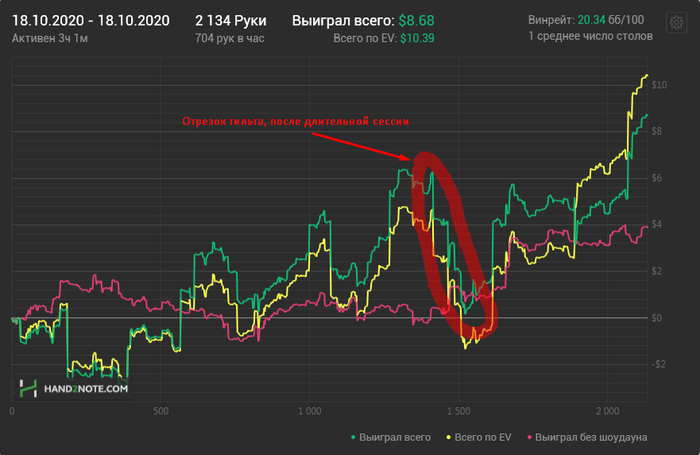Screen dimensions: 700x455
Task: Click the green 'Выиграл всего' legend dot
Action: click(x=353, y=438)
